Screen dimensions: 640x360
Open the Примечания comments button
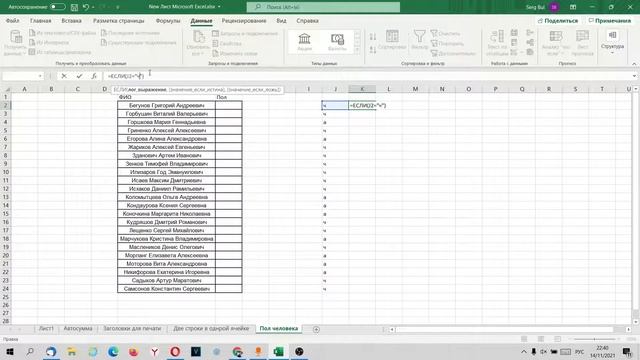click(609, 20)
